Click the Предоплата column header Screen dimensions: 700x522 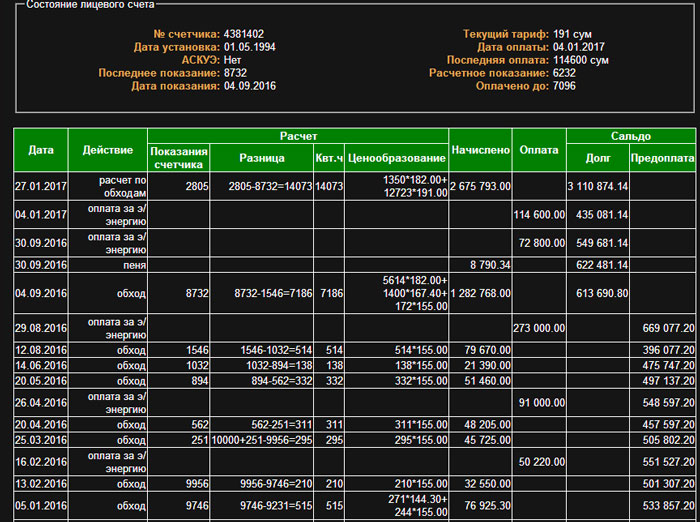tap(663, 158)
